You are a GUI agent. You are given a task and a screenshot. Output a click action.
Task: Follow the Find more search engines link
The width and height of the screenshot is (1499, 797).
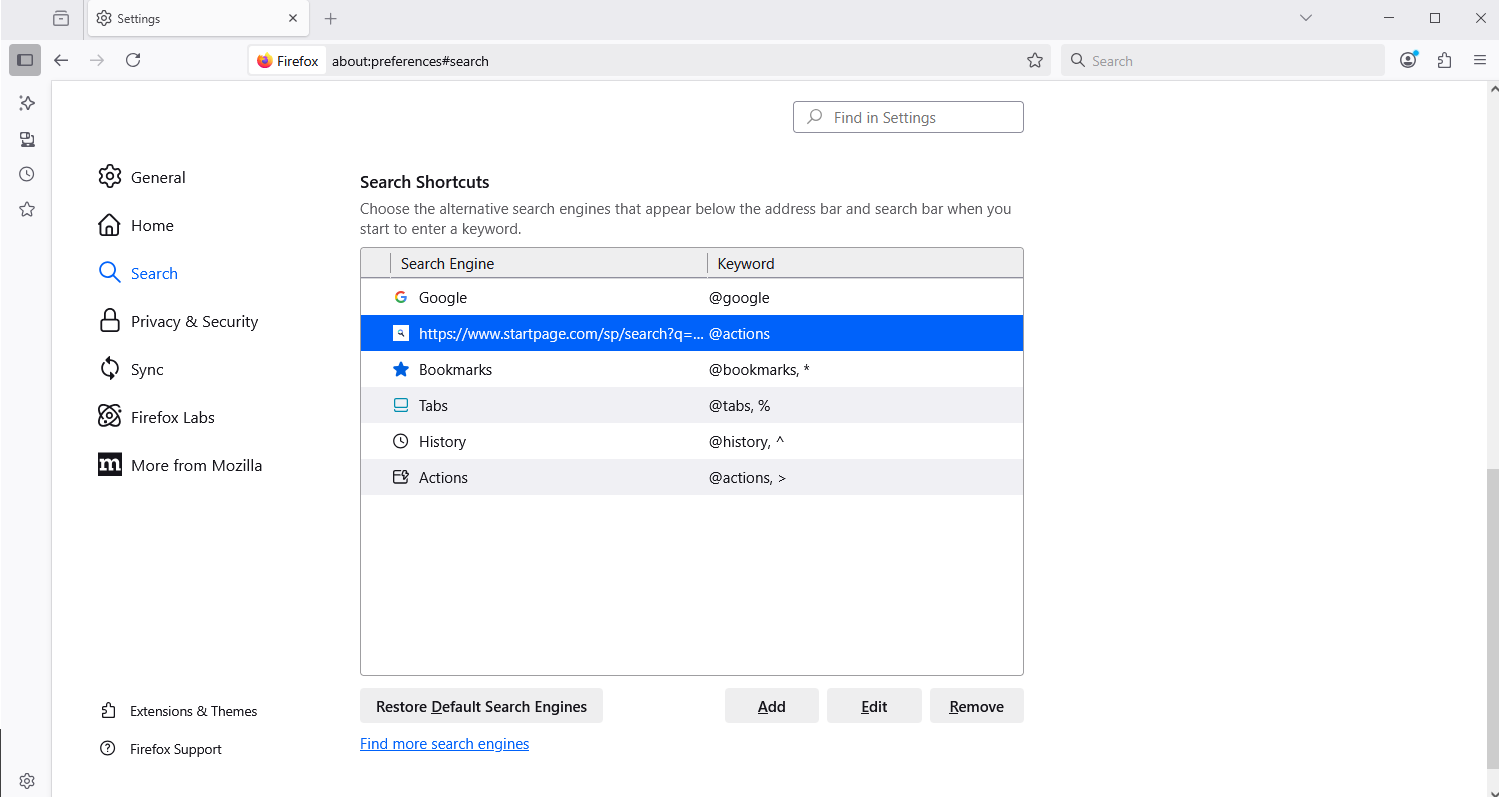444,744
